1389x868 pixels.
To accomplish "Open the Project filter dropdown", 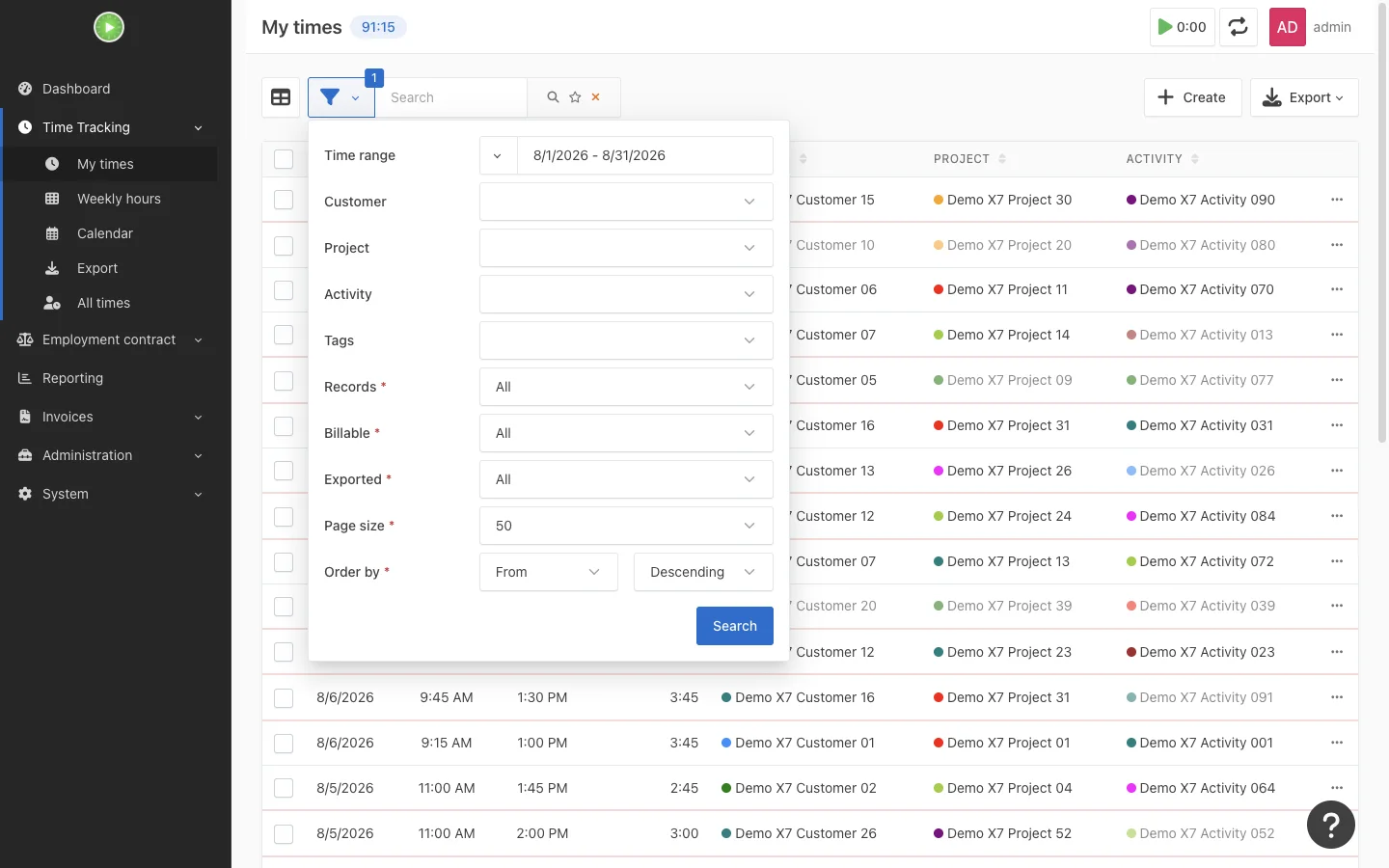I will (626, 248).
